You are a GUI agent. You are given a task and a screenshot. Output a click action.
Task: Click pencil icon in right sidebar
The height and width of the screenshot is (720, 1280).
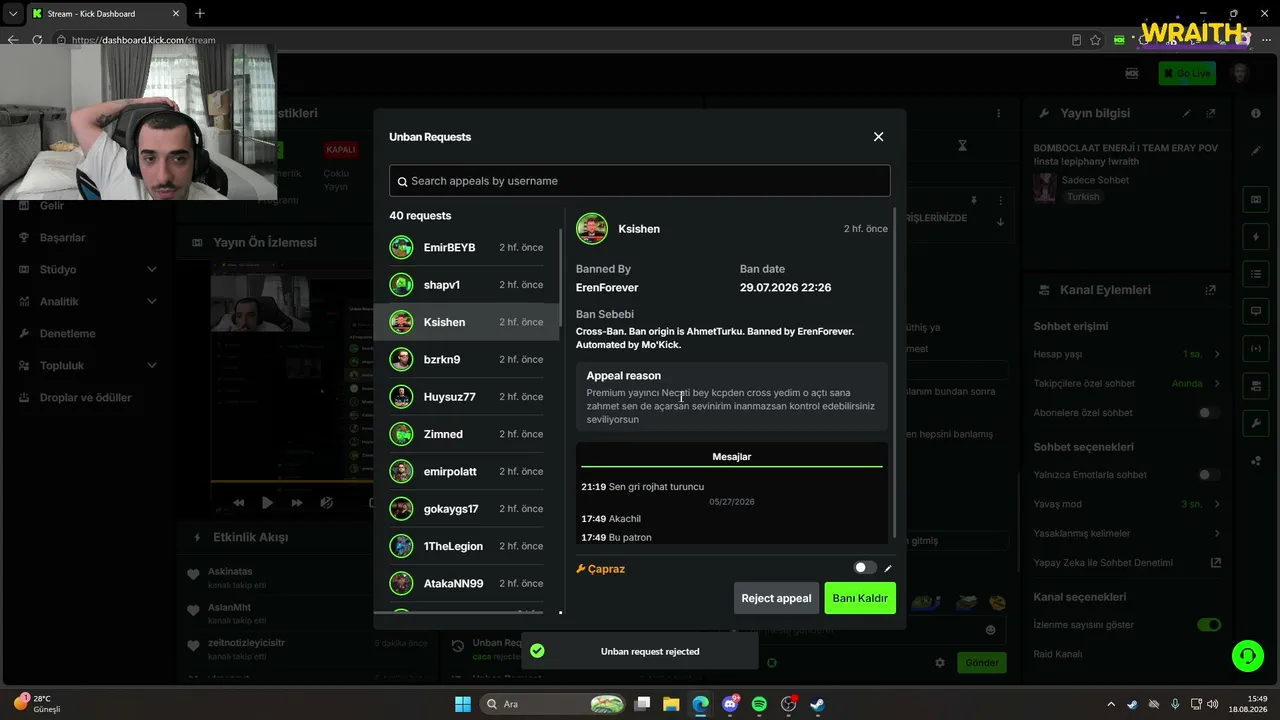coord(1256,151)
